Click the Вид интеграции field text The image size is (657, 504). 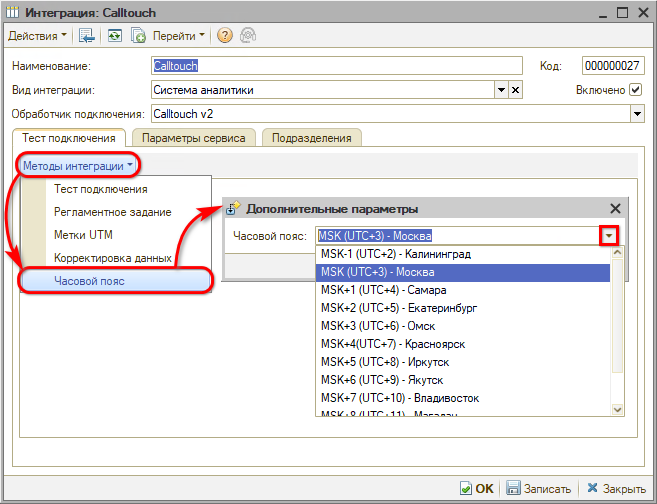click(323, 90)
